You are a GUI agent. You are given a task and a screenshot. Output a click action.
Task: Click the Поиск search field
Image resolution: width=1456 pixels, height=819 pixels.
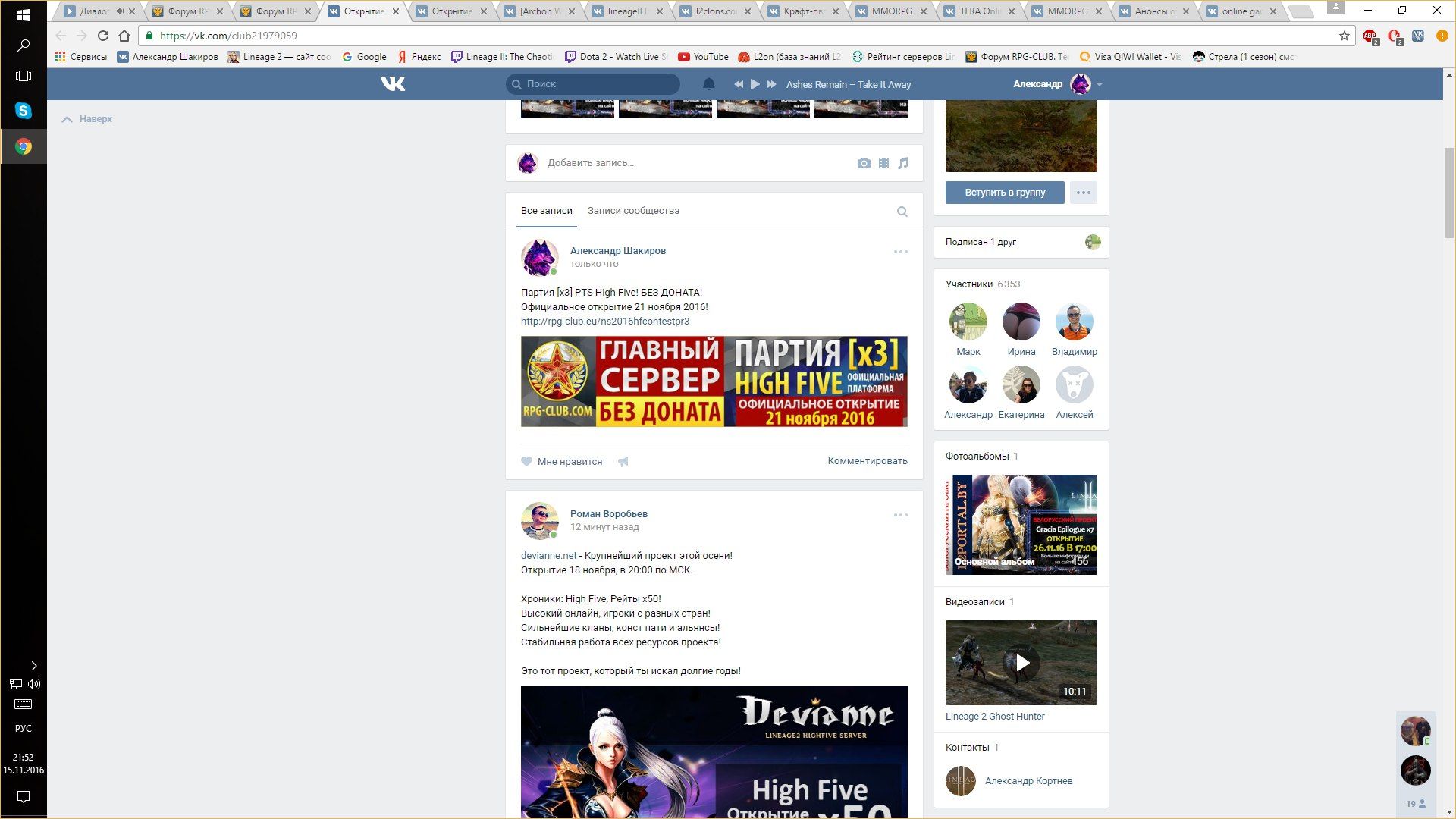[x=599, y=84]
